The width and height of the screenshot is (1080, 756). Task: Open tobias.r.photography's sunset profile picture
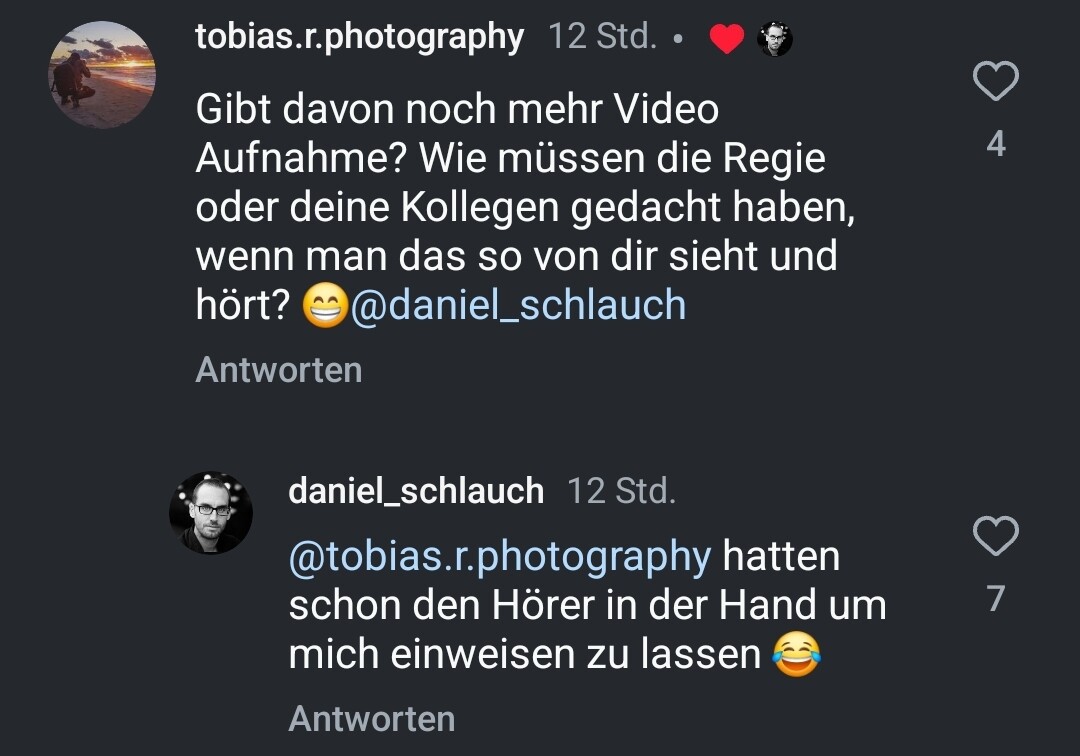(x=102, y=75)
